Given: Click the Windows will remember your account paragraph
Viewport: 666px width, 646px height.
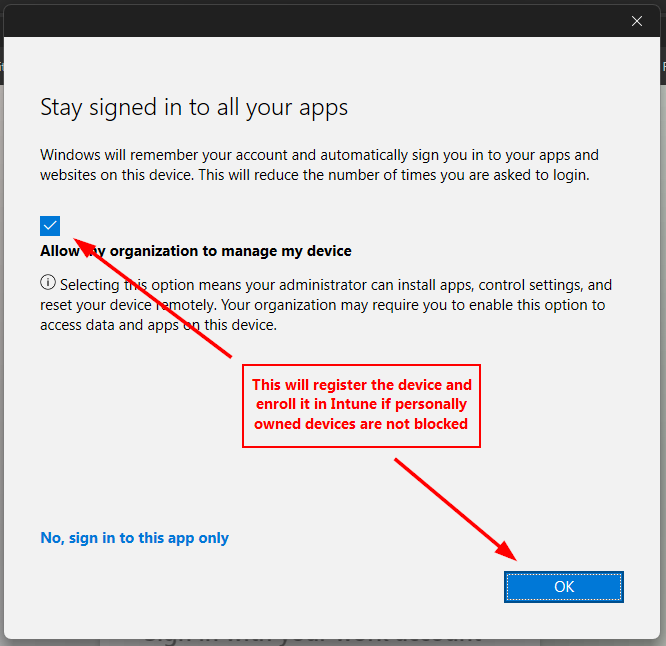Looking at the screenshot, I should (x=320, y=165).
